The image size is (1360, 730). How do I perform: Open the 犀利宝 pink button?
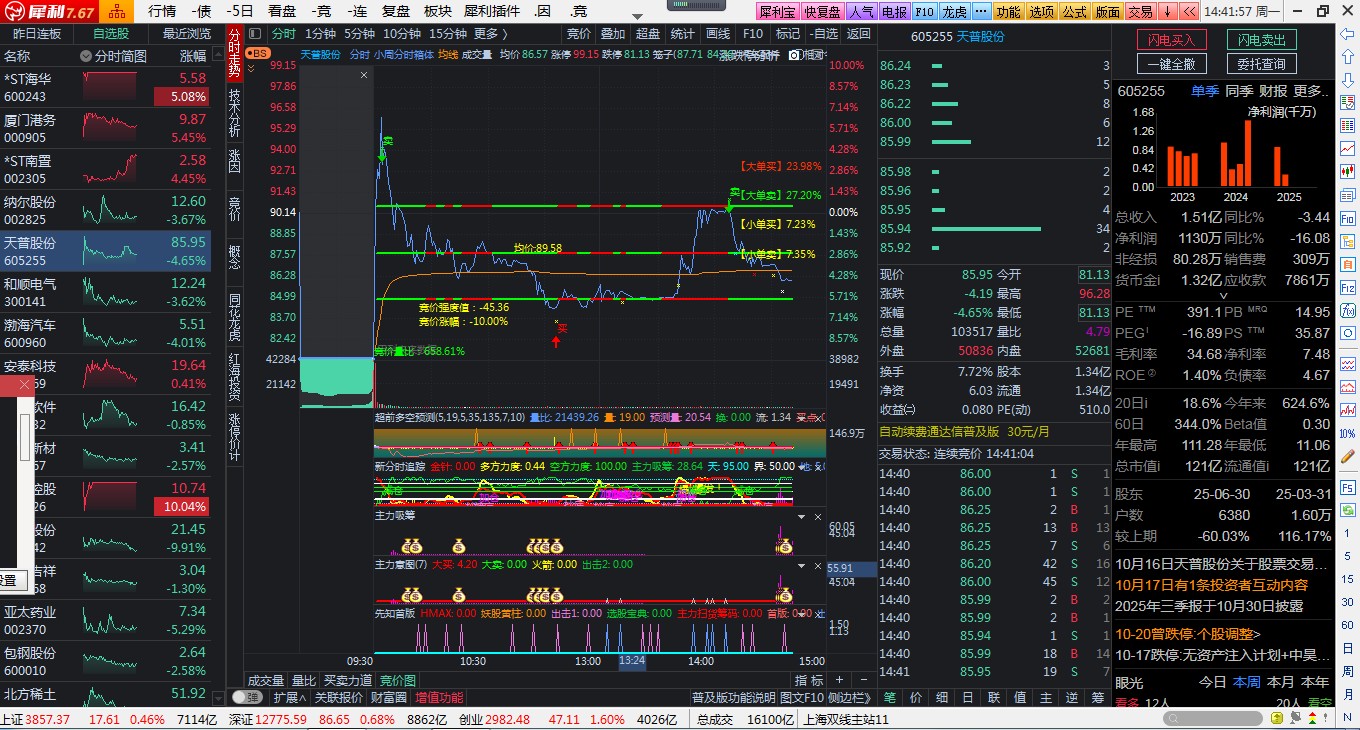(778, 12)
